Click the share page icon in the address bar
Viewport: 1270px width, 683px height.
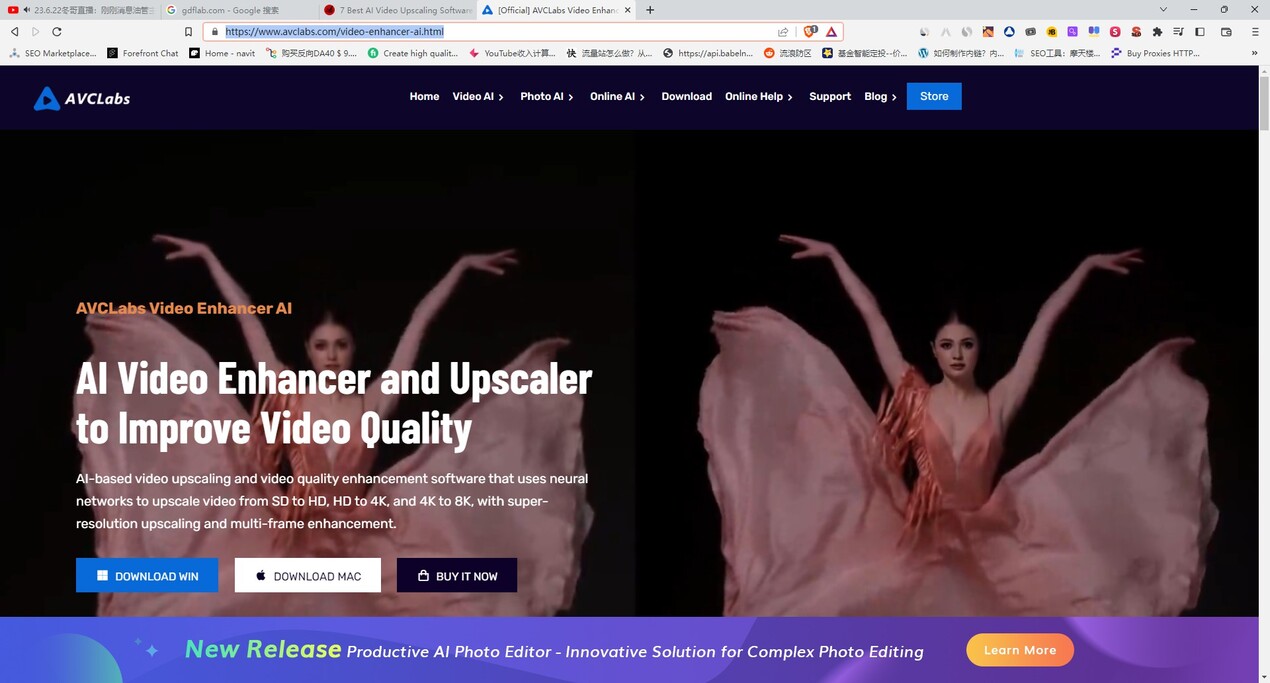pos(783,31)
